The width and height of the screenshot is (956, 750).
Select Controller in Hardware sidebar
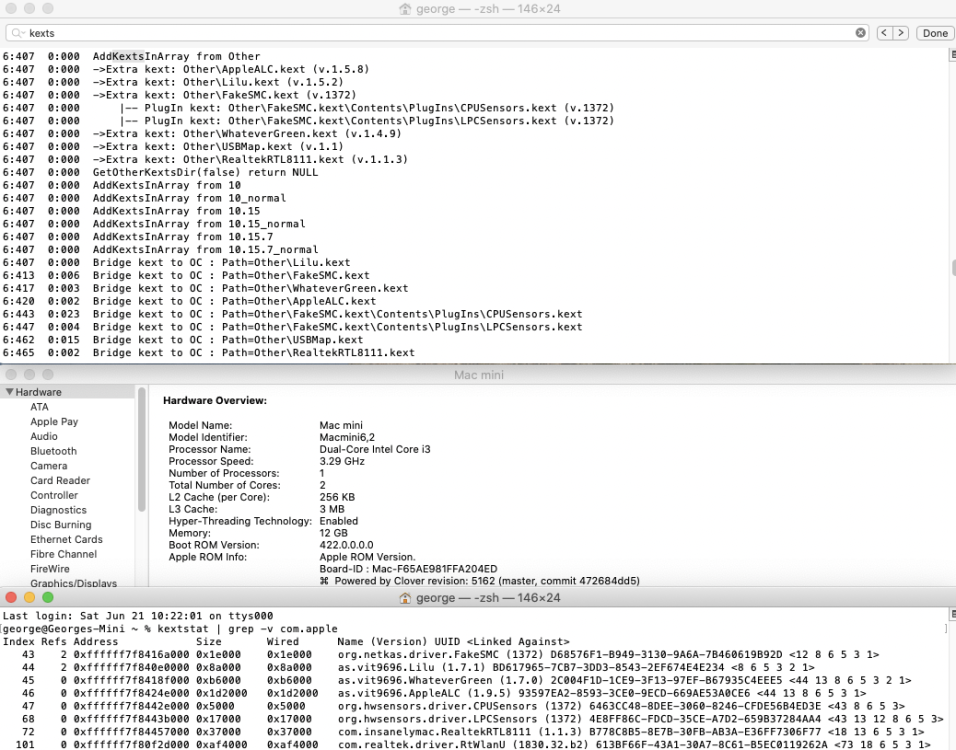tap(54, 495)
